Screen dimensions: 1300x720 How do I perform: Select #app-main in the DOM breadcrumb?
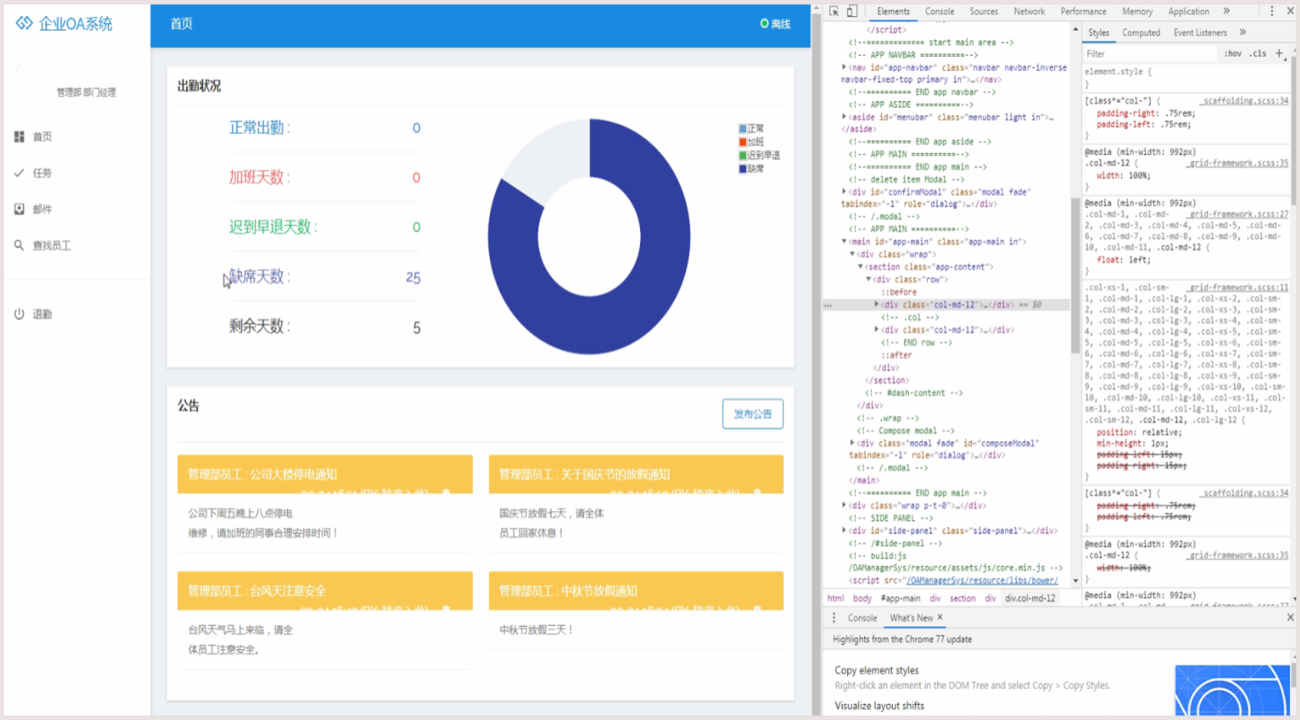click(x=900, y=598)
